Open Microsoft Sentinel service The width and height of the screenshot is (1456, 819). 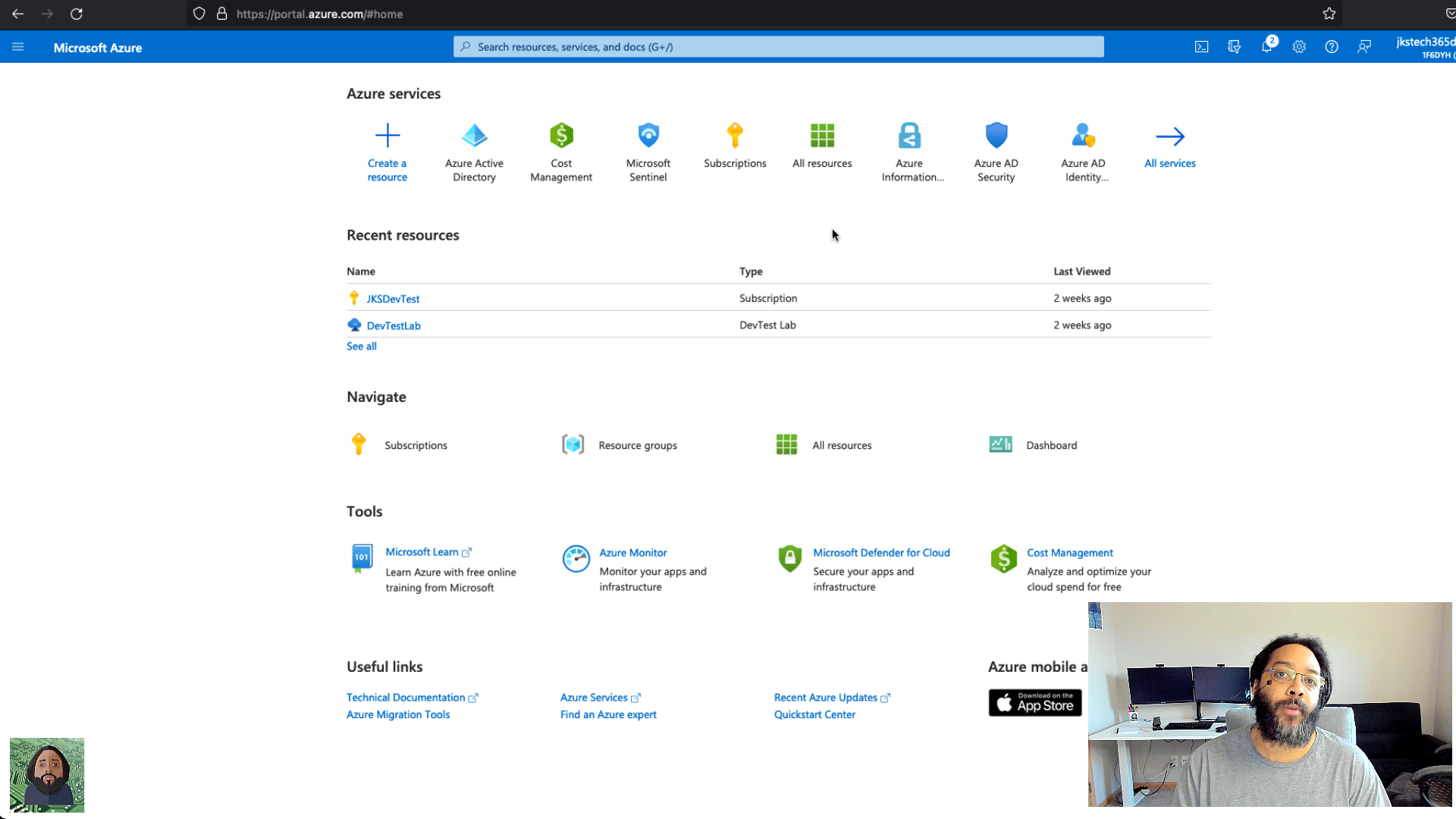(x=648, y=136)
